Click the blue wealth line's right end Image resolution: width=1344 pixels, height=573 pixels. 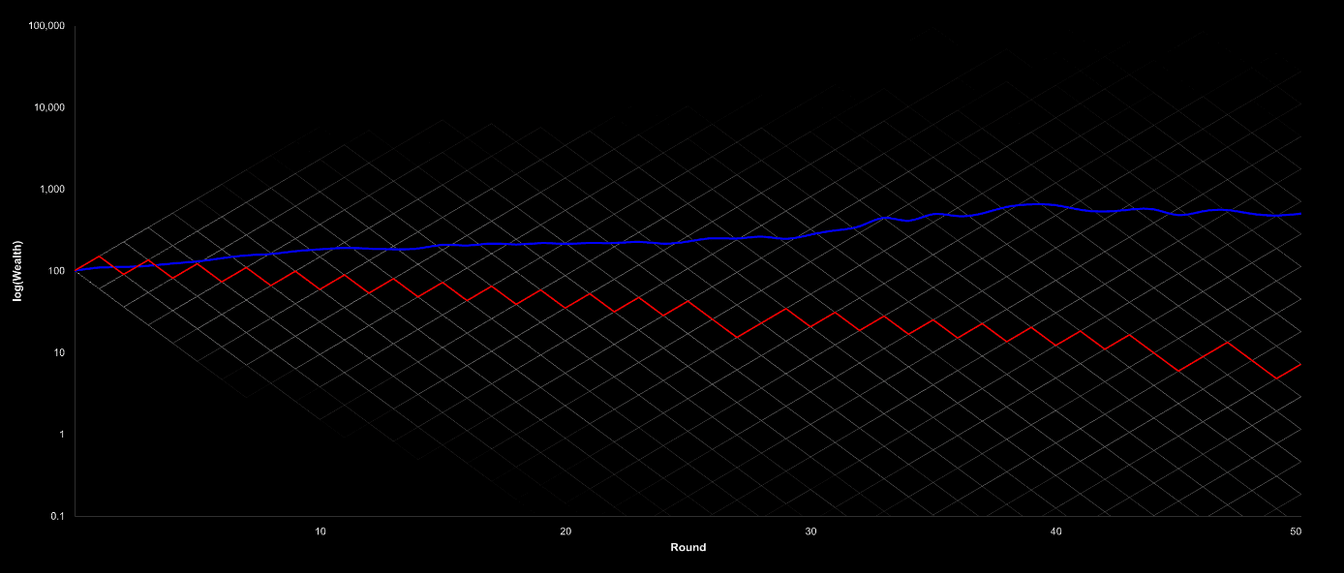pos(1300,214)
